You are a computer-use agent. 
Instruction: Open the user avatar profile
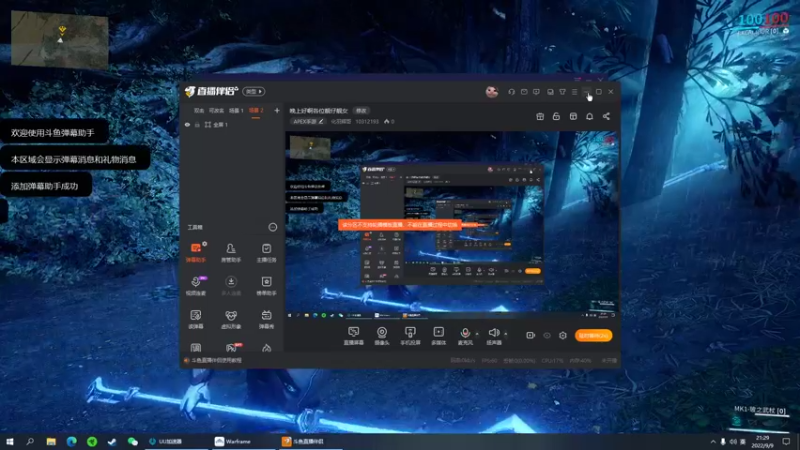tap(491, 92)
